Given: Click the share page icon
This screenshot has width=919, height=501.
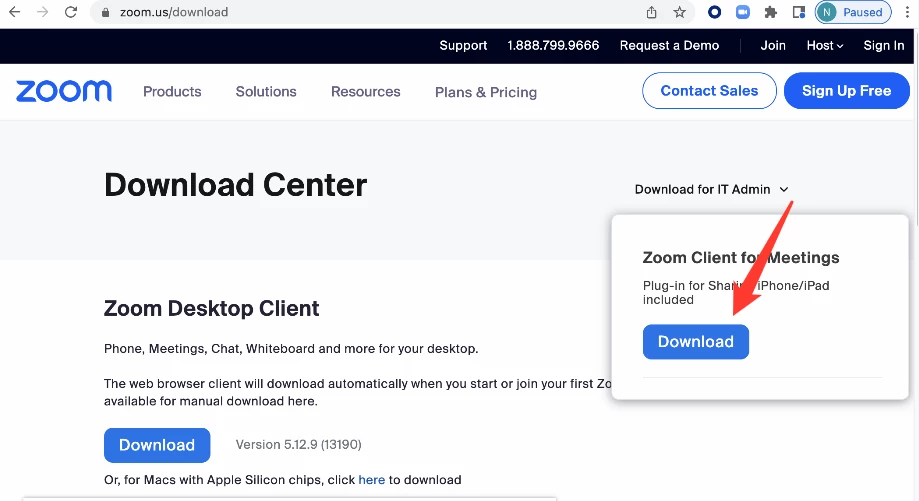Looking at the screenshot, I should click(x=652, y=12).
